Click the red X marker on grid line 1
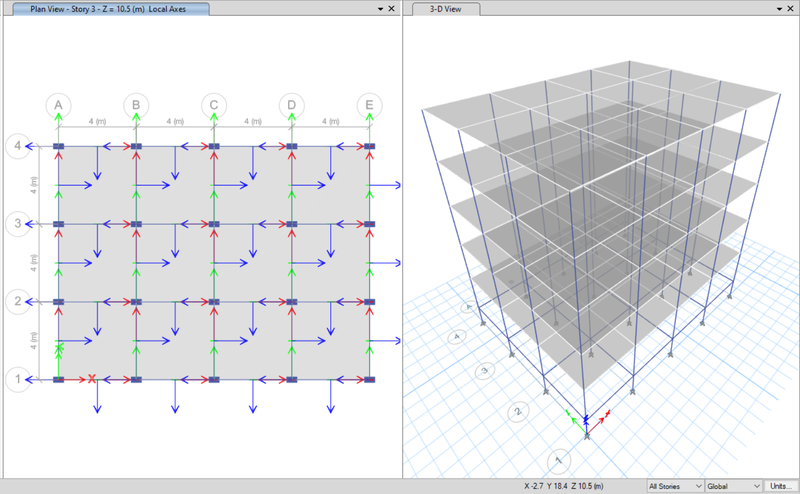 click(x=92, y=379)
